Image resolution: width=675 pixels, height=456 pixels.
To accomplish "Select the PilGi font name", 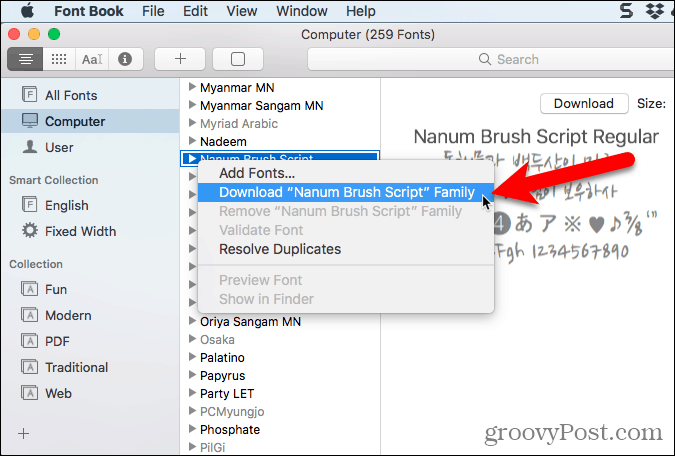I will (x=213, y=448).
